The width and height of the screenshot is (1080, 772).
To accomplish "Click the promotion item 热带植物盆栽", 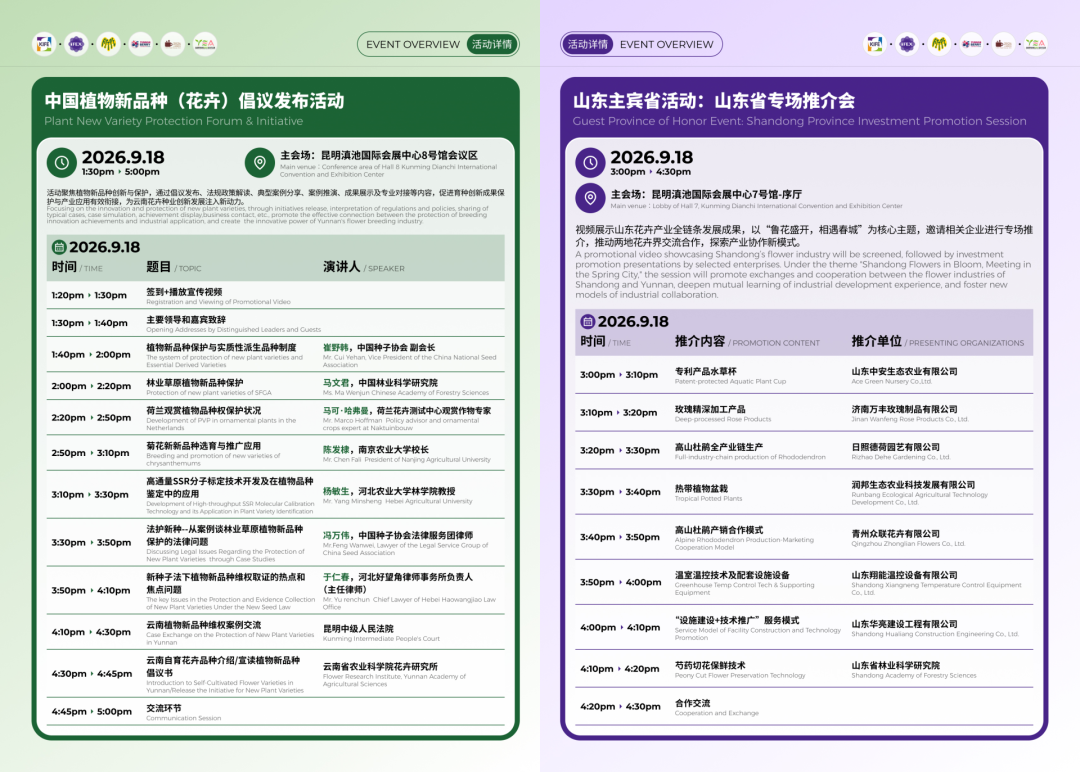I will [701, 488].
